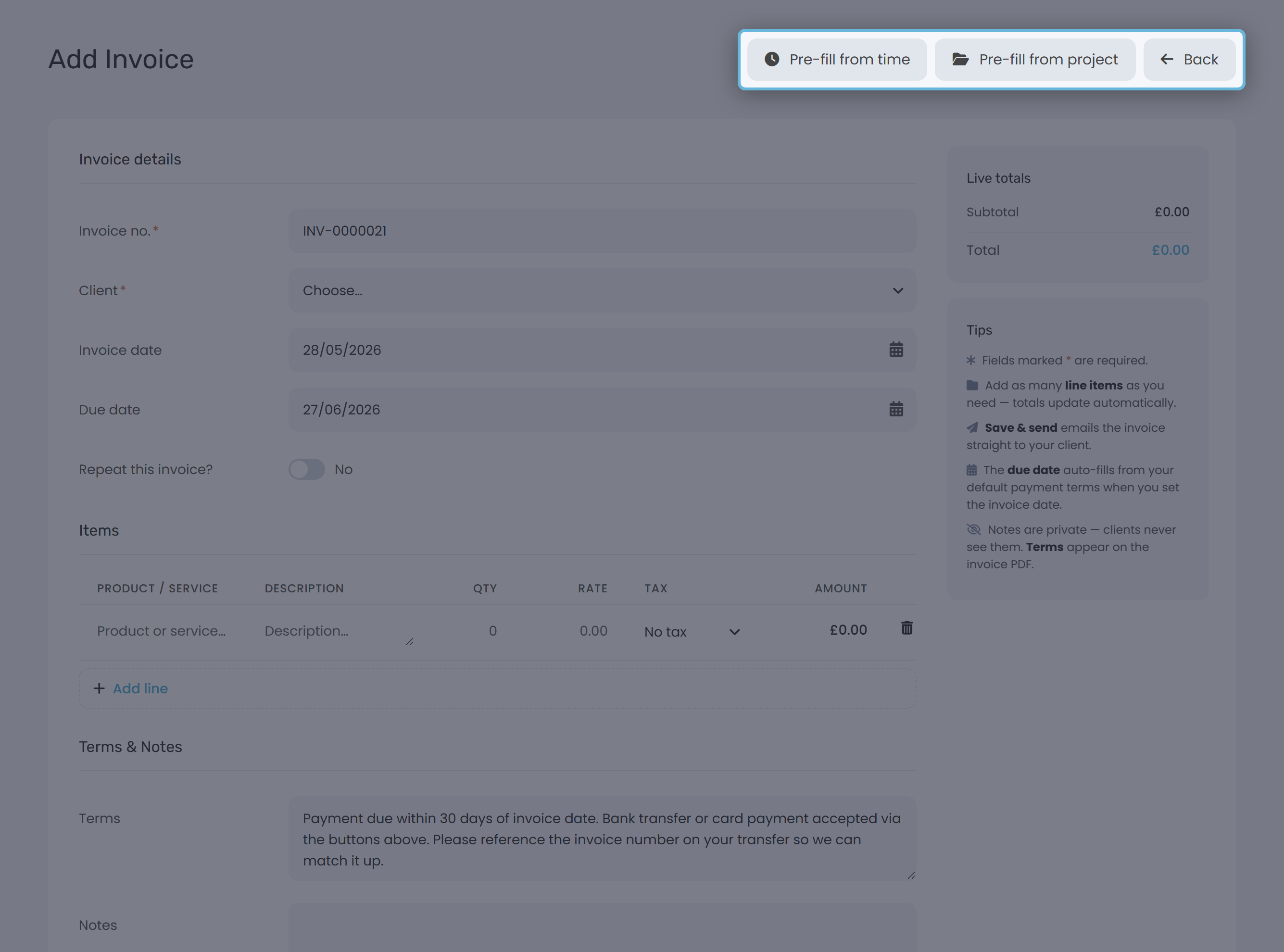Screen dimensions: 1284x952
Task: Click the left arrow icon beside Back
Action: click(x=1167, y=59)
